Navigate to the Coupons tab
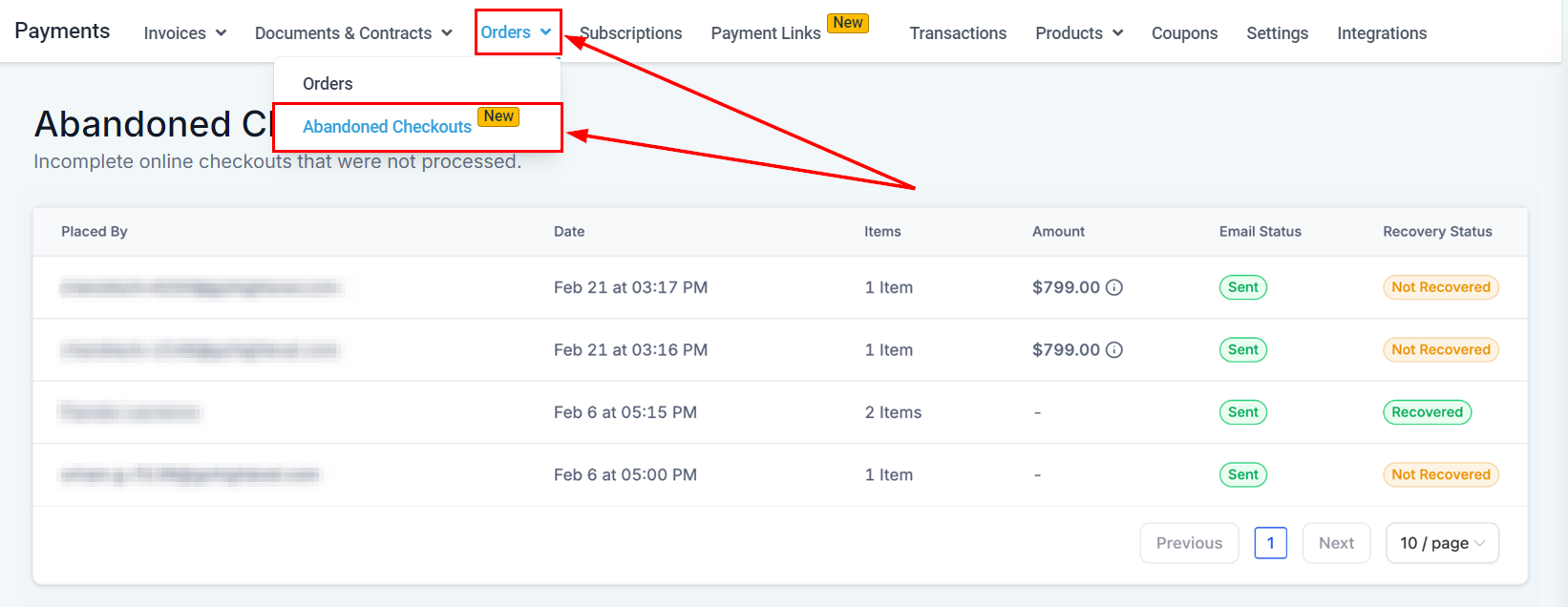 (1184, 33)
